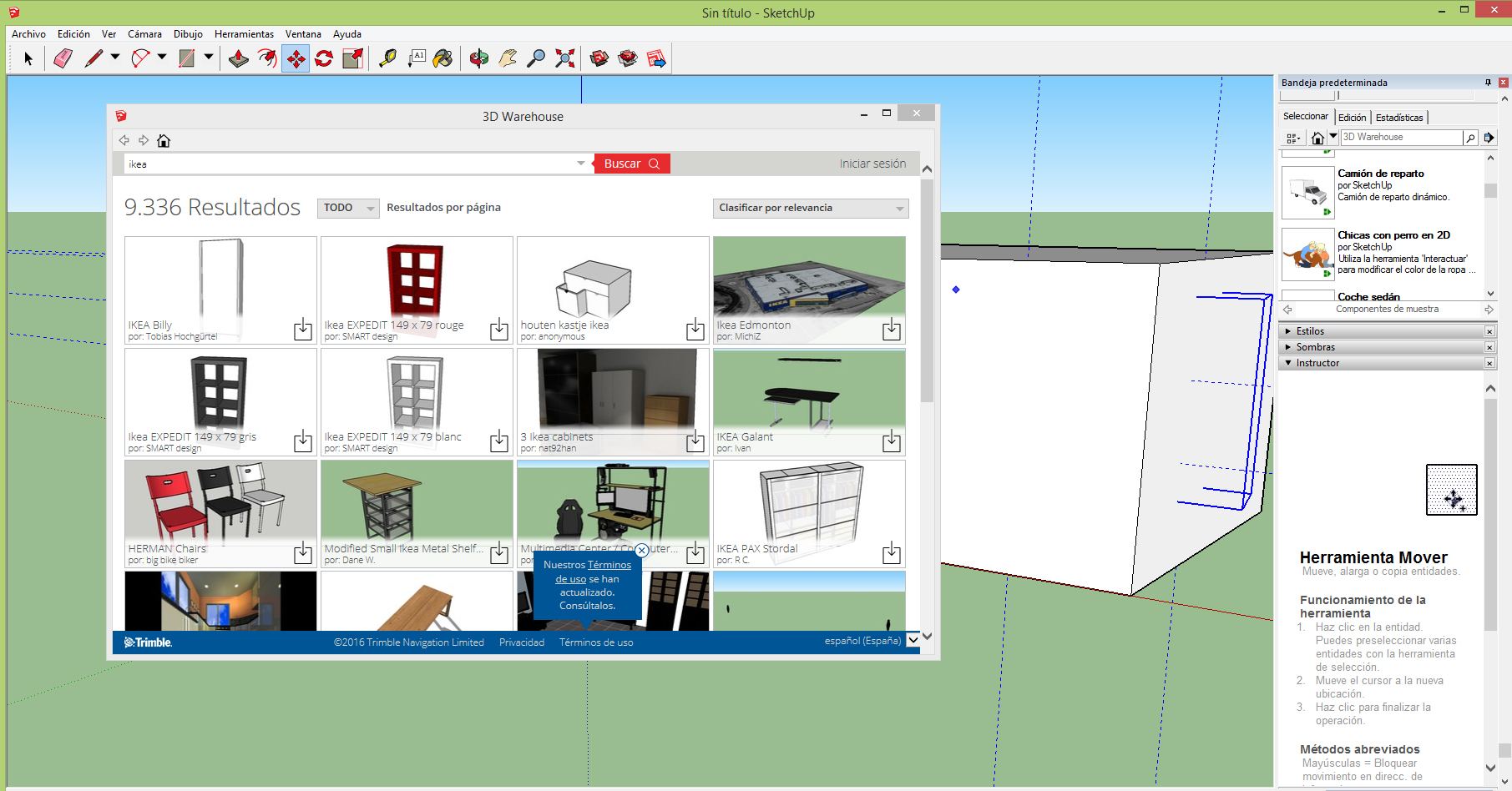Open the Herramientas menu

click(x=244, y=34)
